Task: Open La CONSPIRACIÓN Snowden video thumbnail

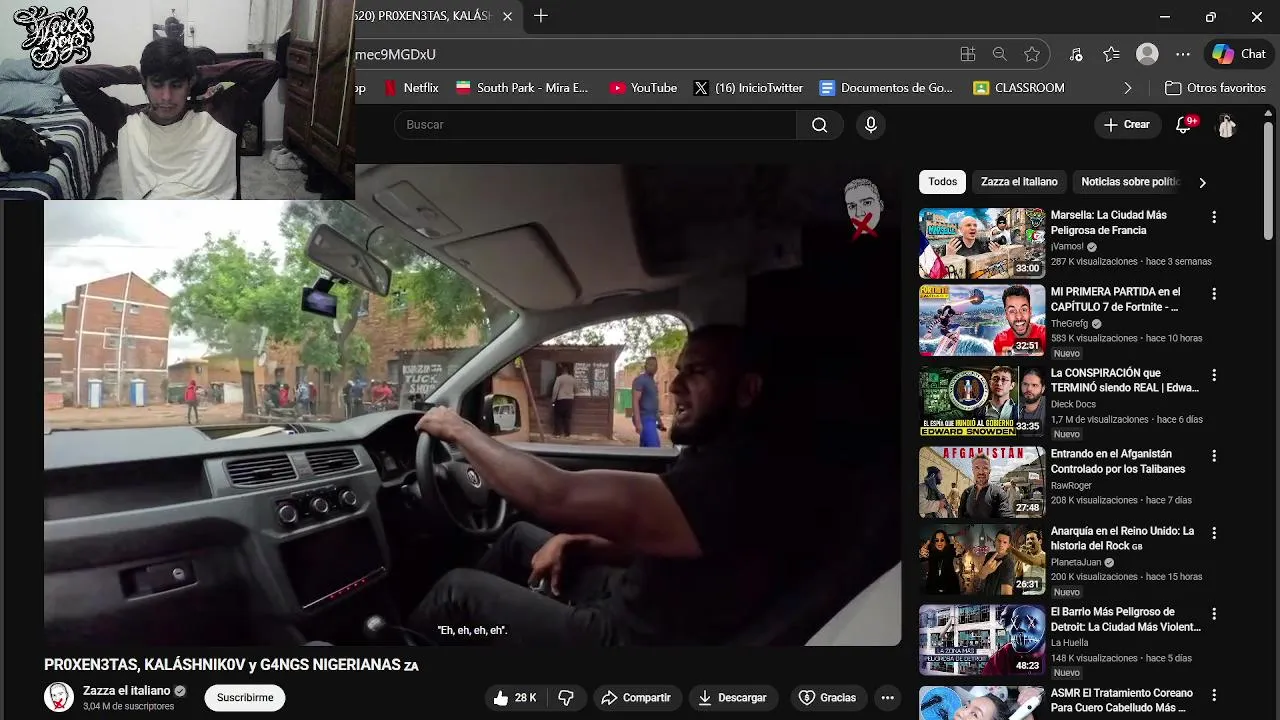Action: click(982, 401)
